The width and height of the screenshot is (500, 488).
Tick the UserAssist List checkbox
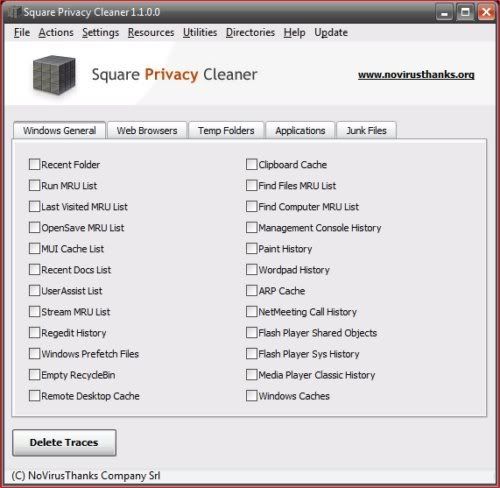pyautogui.click(x=34, y=290)
